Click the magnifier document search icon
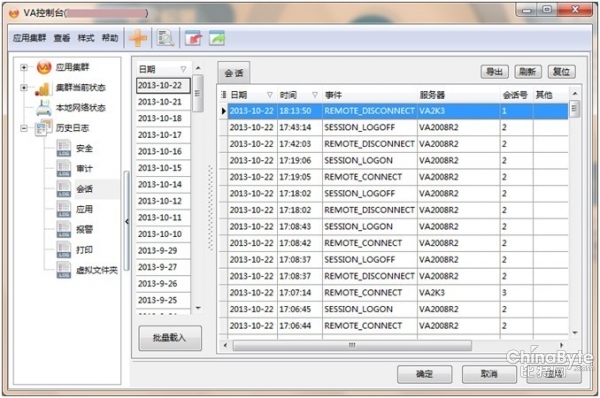This screenshot has width=600, height=398. pos(166,38)
